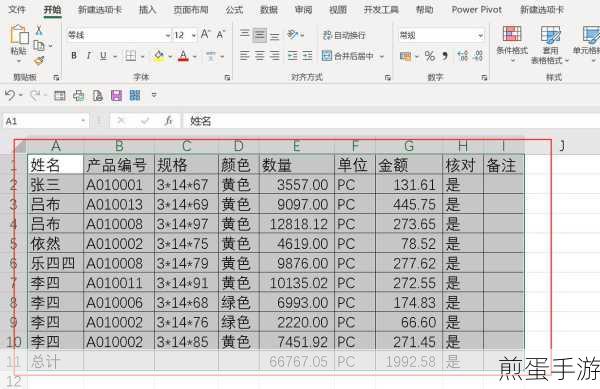Switch to 页面布局 tab
This screenshot has height=389, width=600.
click(x=191, y=10)
